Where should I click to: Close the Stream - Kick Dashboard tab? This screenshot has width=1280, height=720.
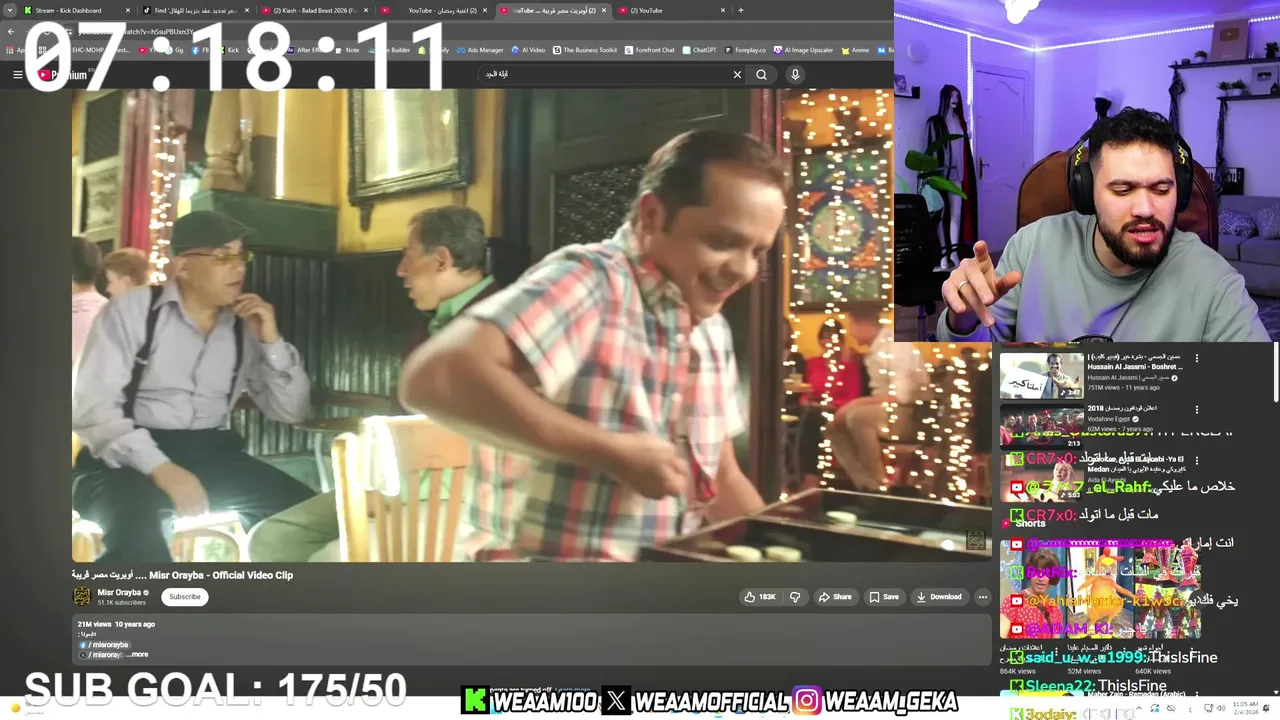pyautogui.click(x=128, y=11)
